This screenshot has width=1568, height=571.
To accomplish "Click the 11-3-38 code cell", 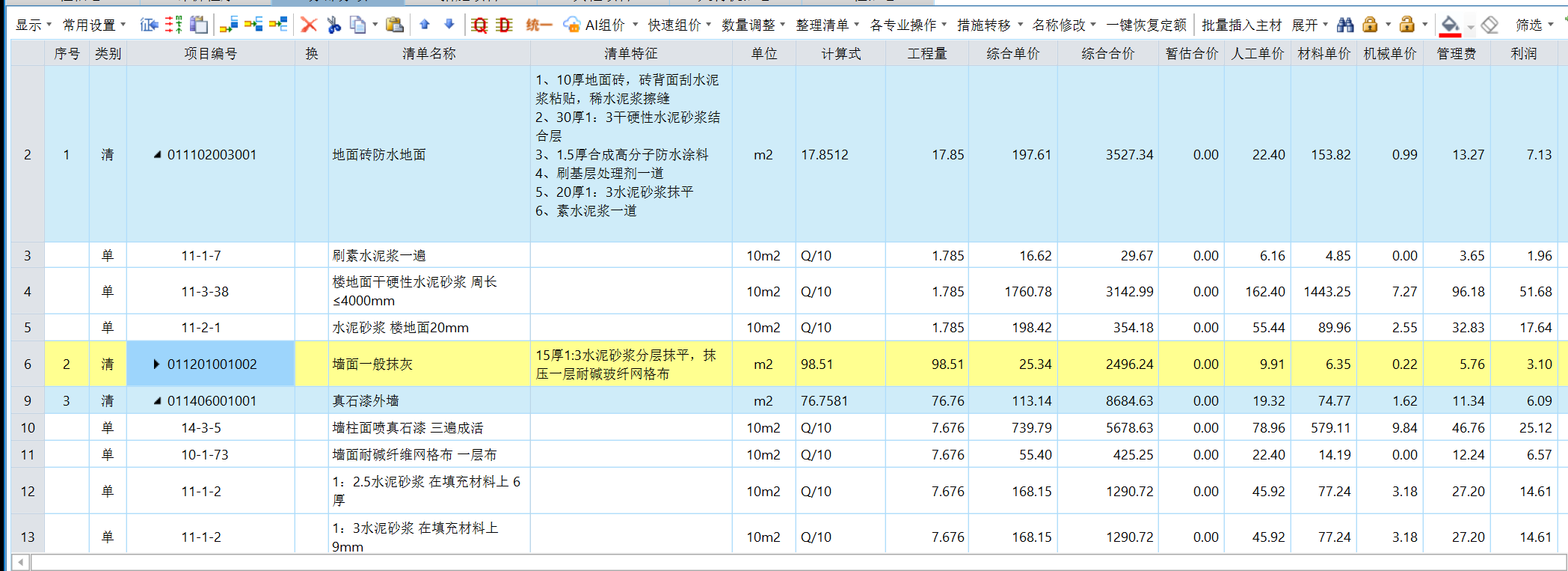I will tap(211, 292).
